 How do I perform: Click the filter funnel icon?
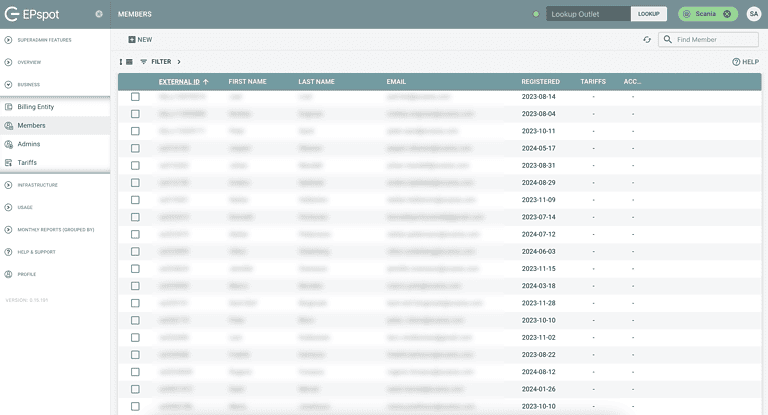tap(144, 62)
